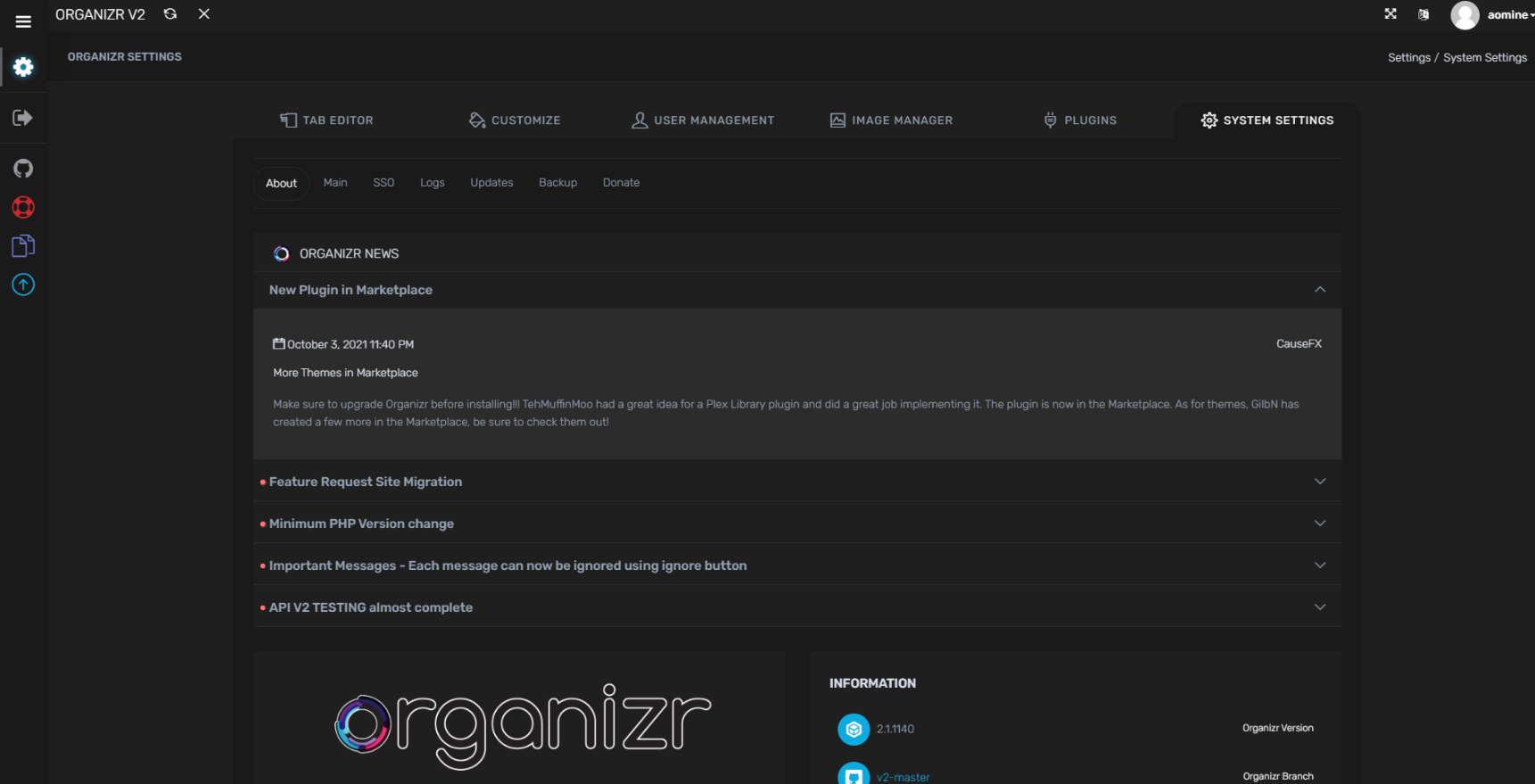Close the current tab with X icon

[204, 14]
